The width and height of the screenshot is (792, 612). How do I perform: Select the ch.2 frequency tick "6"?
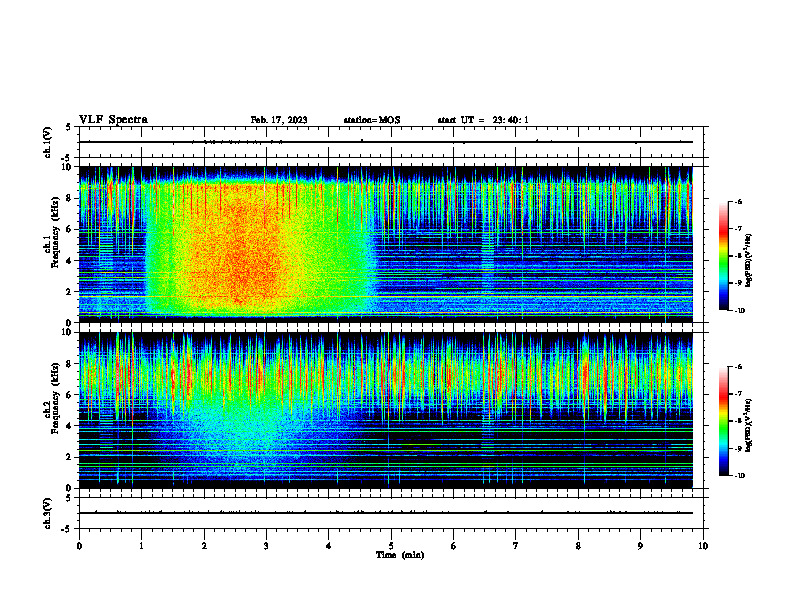[69, 395]
